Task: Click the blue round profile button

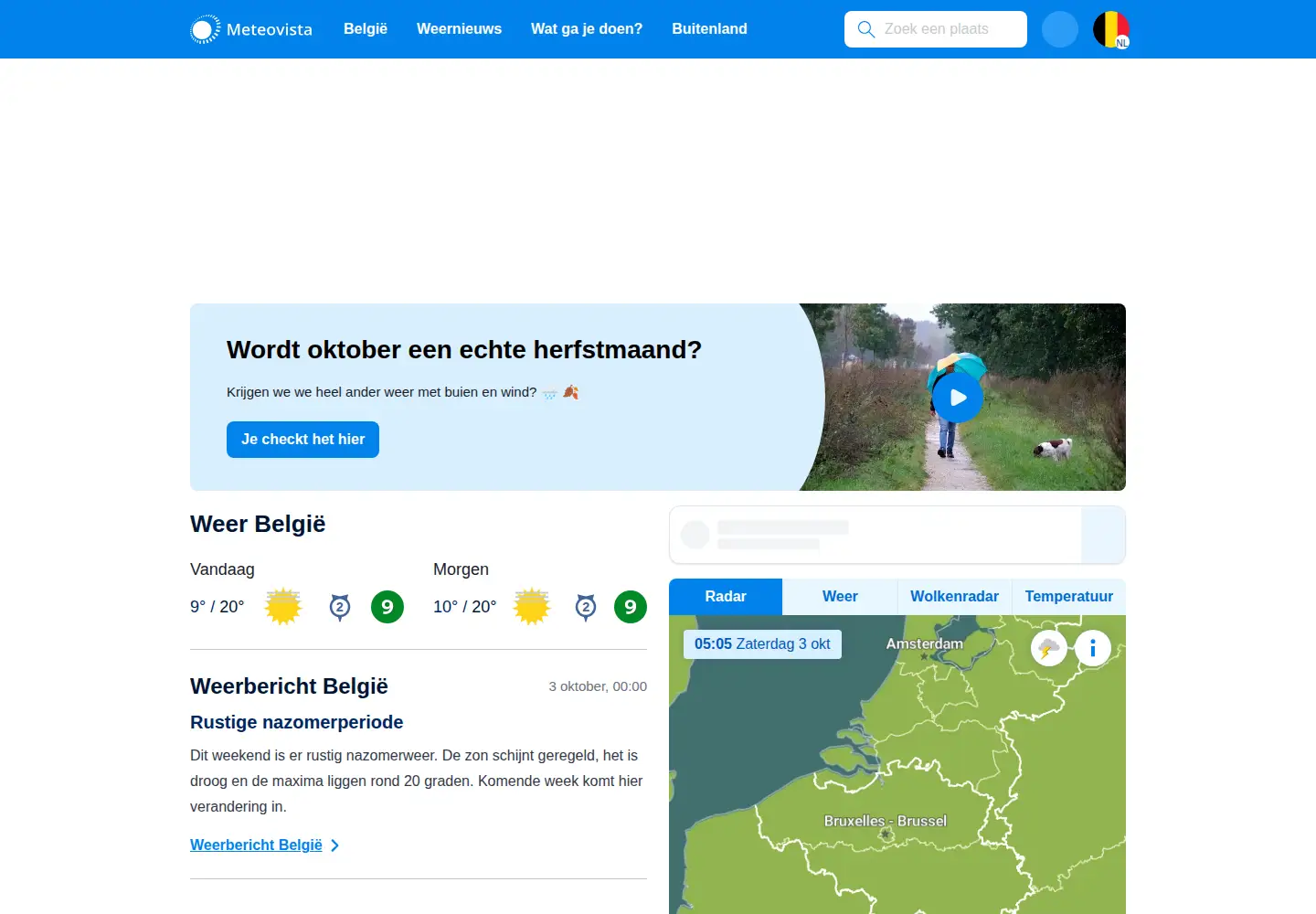Action: 1060,29
